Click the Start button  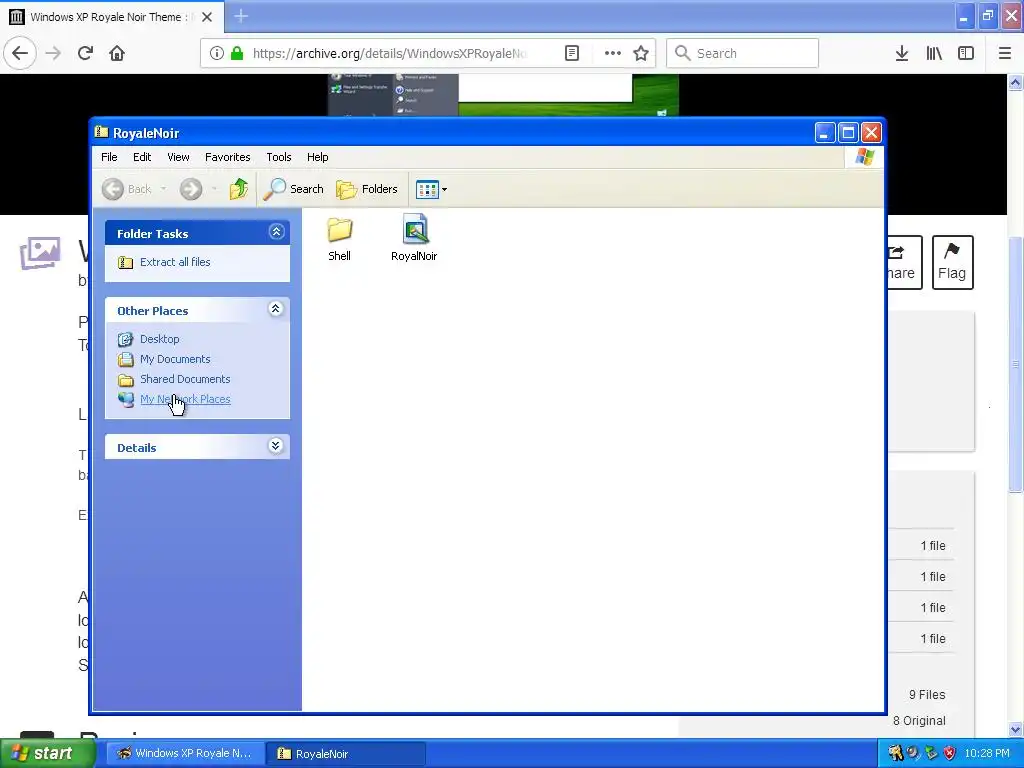click(47, 753)
